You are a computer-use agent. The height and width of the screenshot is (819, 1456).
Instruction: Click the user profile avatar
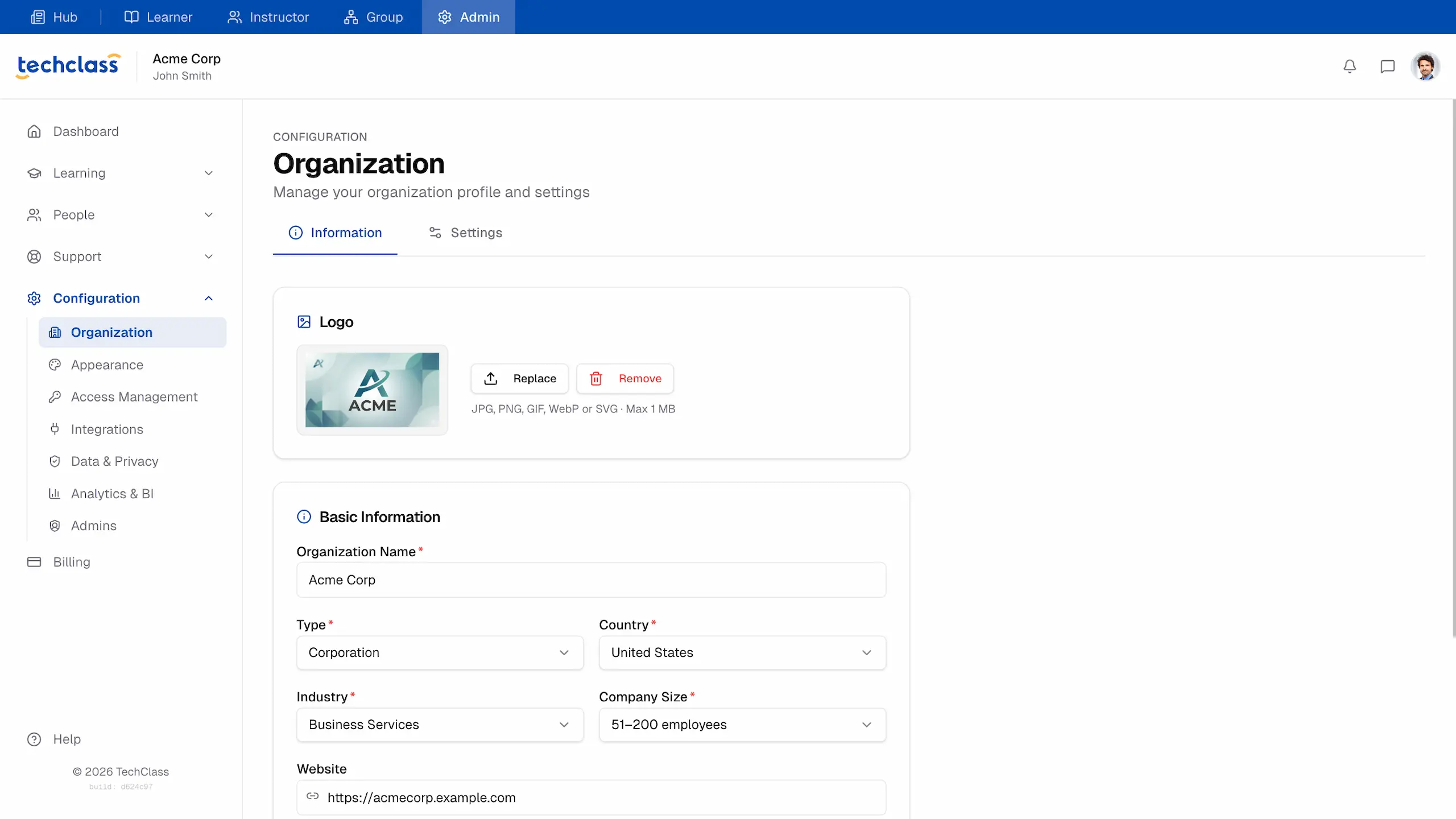click(x=1425, y=67)
